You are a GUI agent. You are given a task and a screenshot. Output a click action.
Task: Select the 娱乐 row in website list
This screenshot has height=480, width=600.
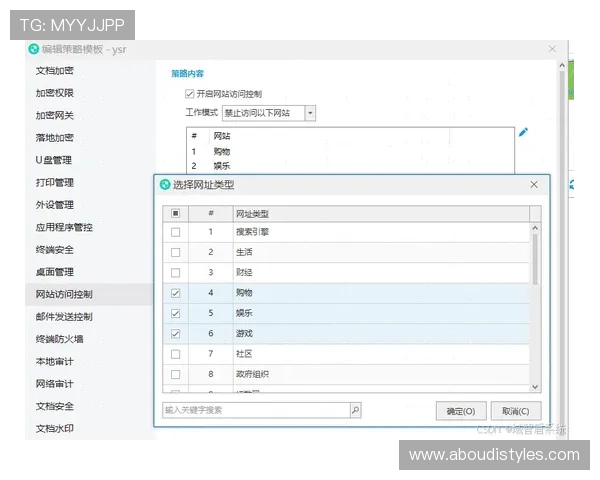(350, 166)
